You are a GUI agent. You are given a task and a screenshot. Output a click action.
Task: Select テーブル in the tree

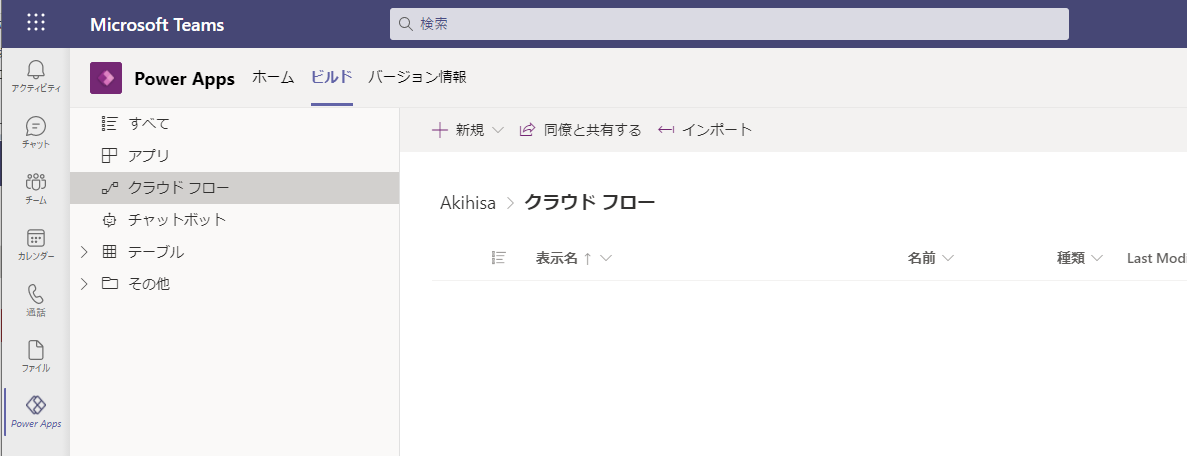pyautogui.click(x=235, y=252)
